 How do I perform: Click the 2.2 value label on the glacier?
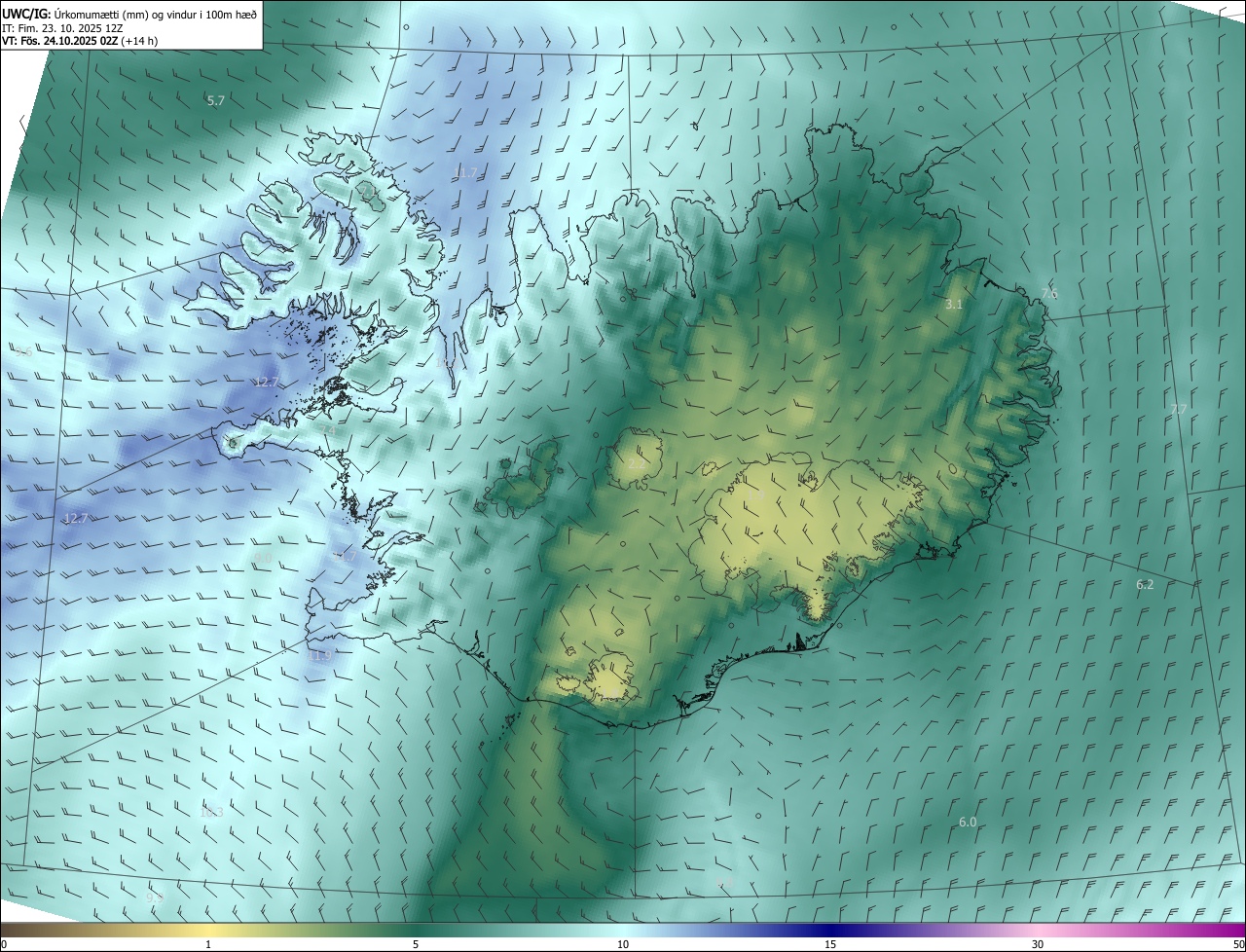[636, 463]
